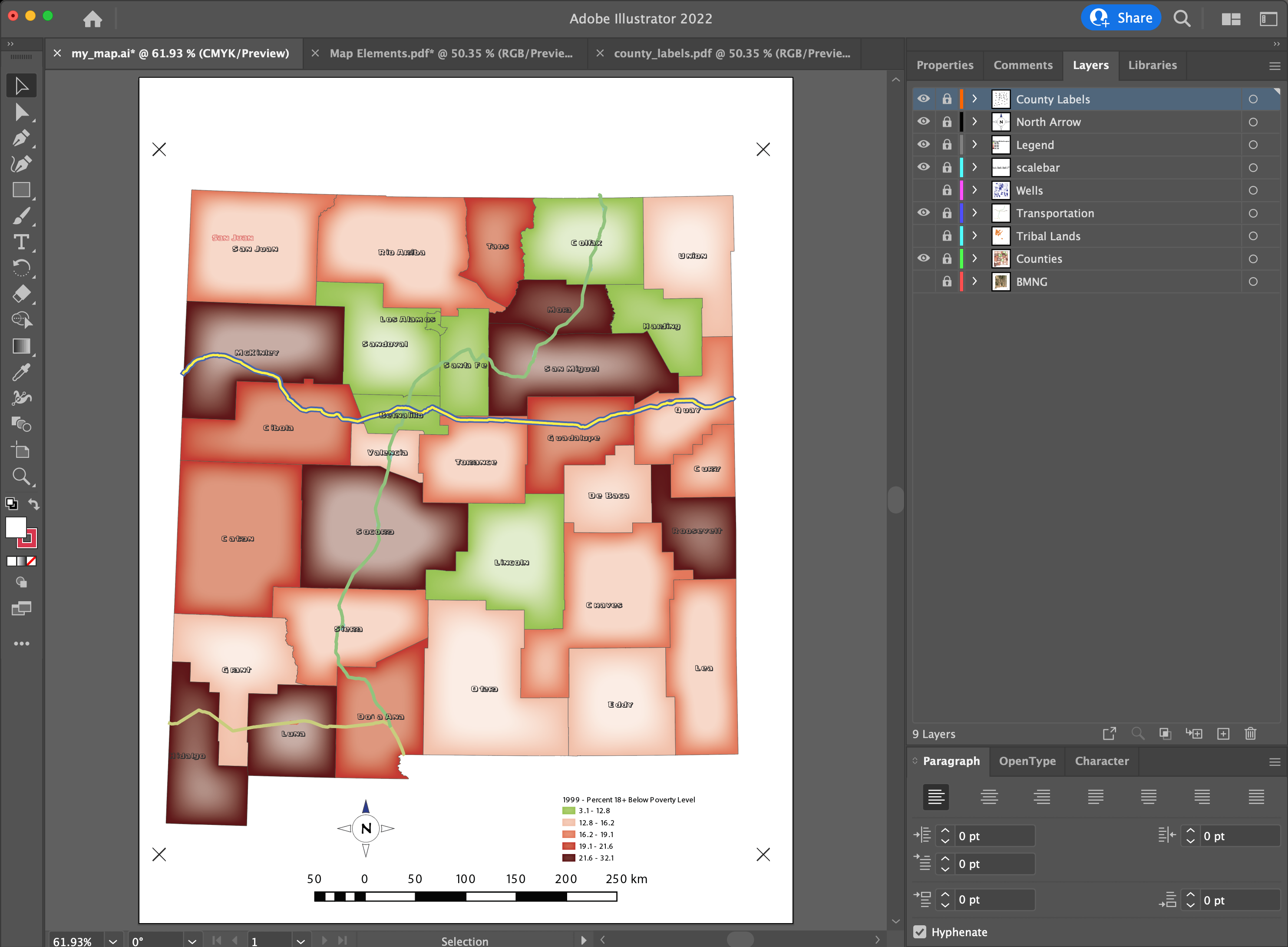Hide the Legend layer
The image size is (1288, 947).
924,145
